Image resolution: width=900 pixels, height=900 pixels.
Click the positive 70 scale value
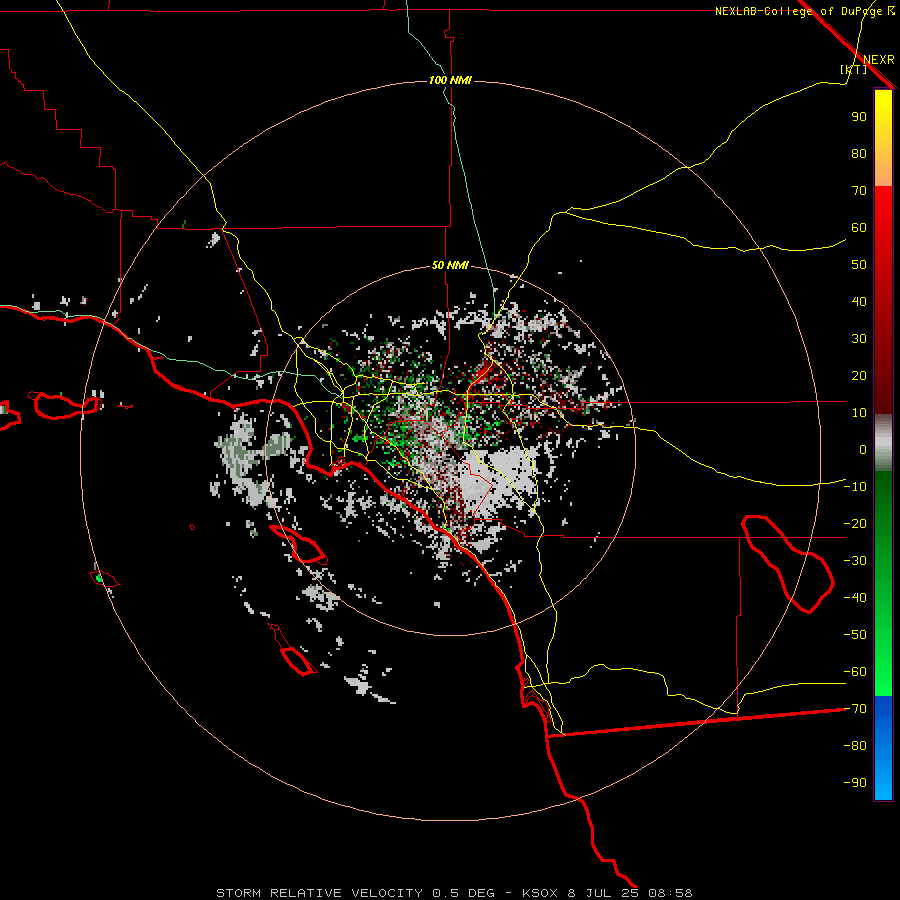pyautogui.click(x=859, y=191)
